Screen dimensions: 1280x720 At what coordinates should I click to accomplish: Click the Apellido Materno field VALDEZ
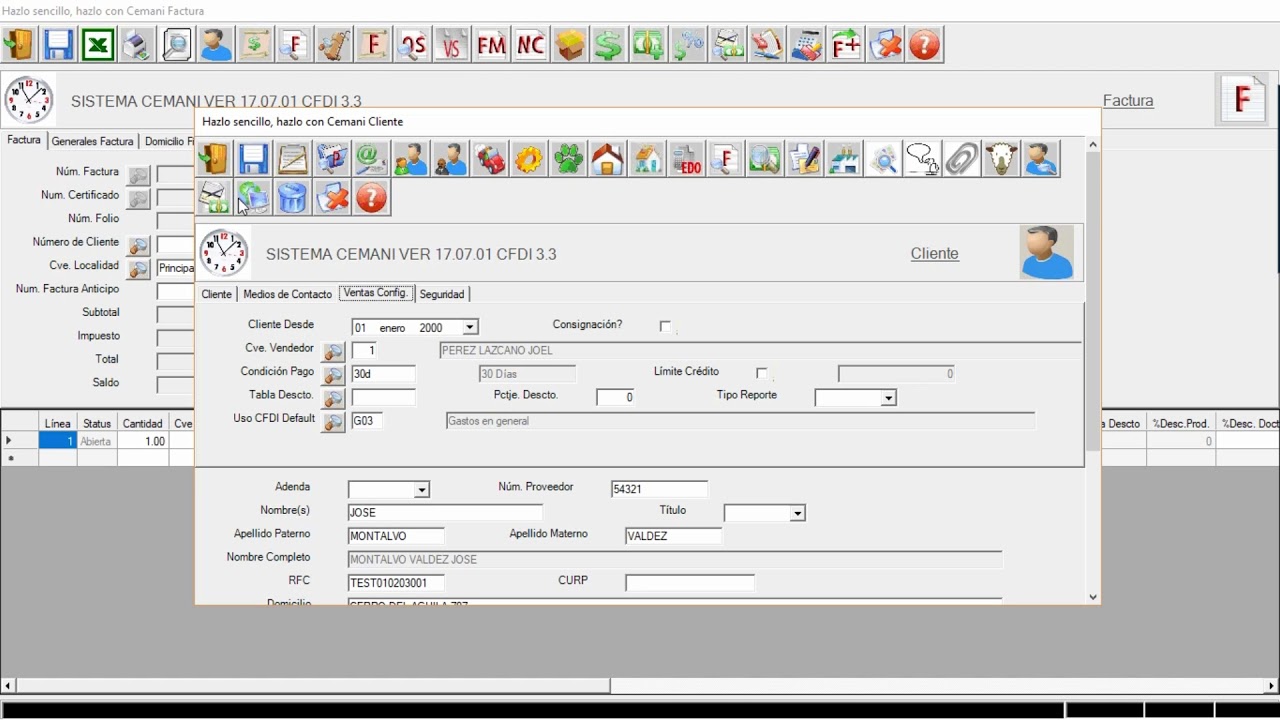673,536
